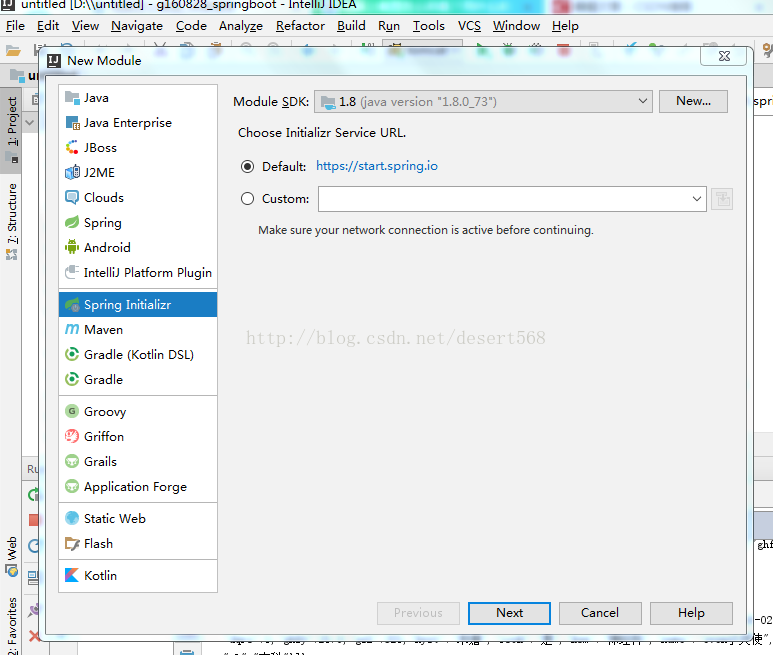Click the Grails icon
Image resolution: width=773 pixels, height=655 pixels.
[72, 461]
